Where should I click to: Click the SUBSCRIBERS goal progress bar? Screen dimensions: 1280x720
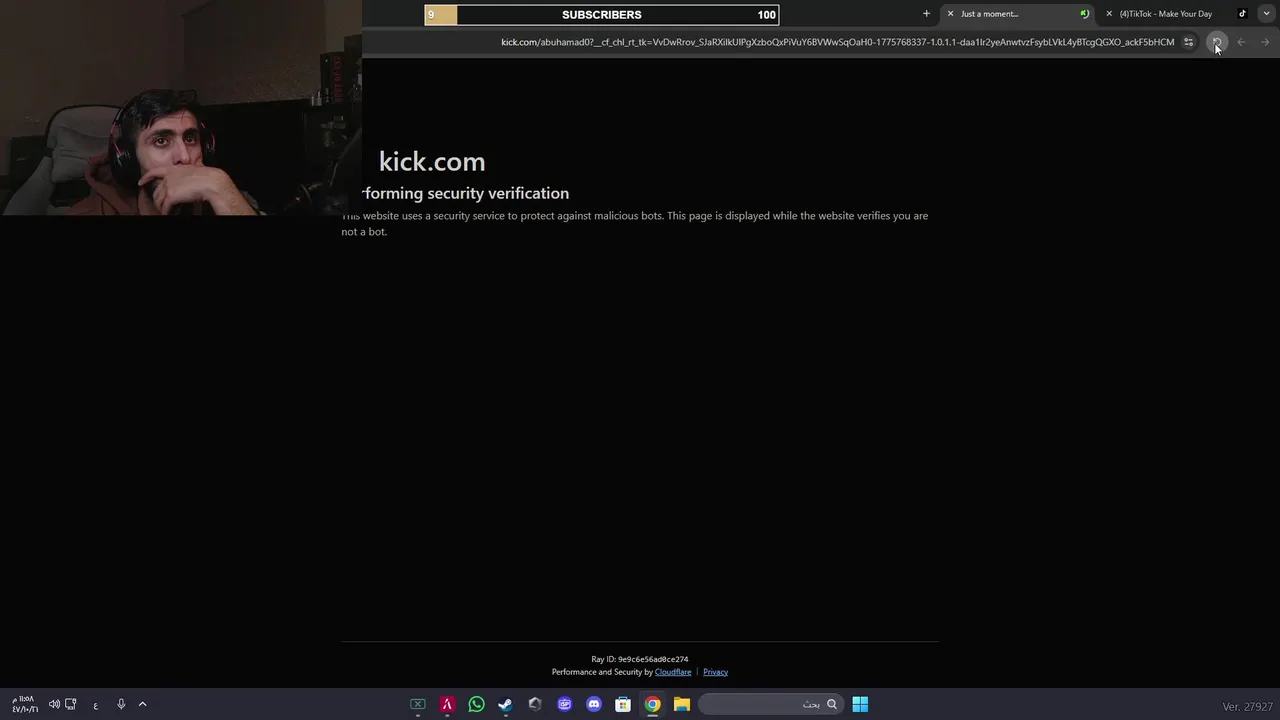tap(602, 14)
